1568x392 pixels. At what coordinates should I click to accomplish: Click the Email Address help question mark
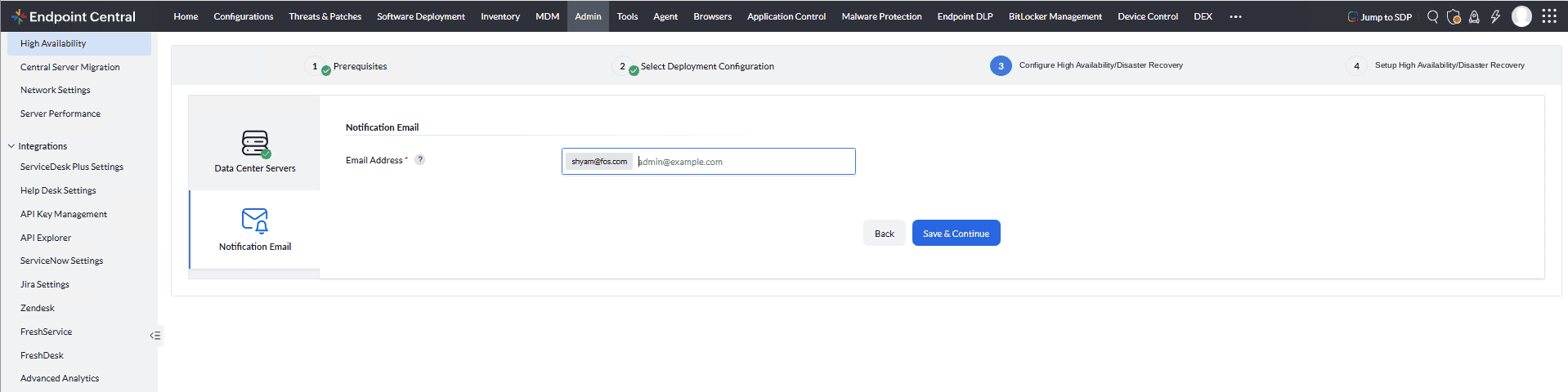419,160
